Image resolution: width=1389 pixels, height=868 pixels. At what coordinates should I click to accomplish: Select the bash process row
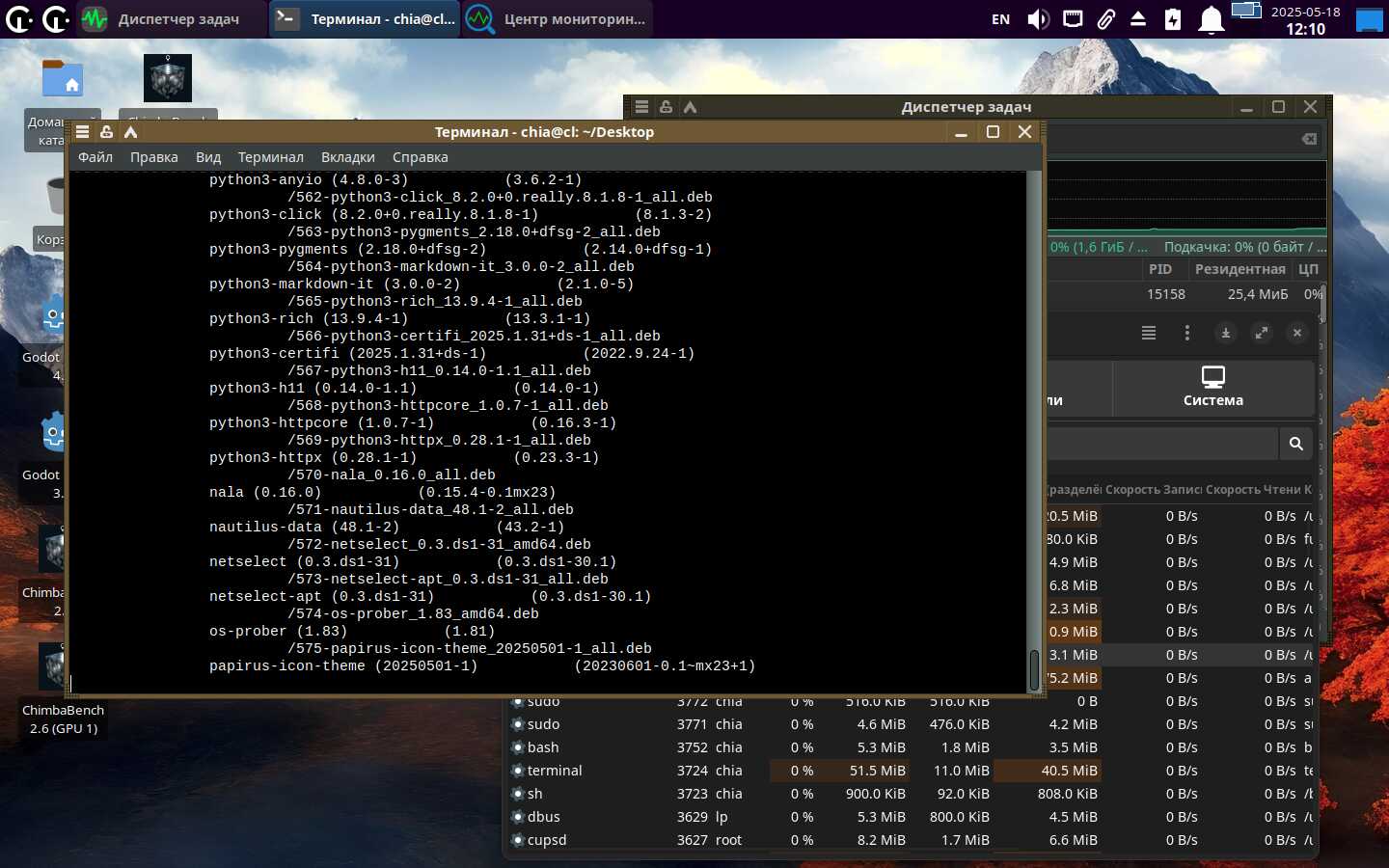click(x=911, y=747)
